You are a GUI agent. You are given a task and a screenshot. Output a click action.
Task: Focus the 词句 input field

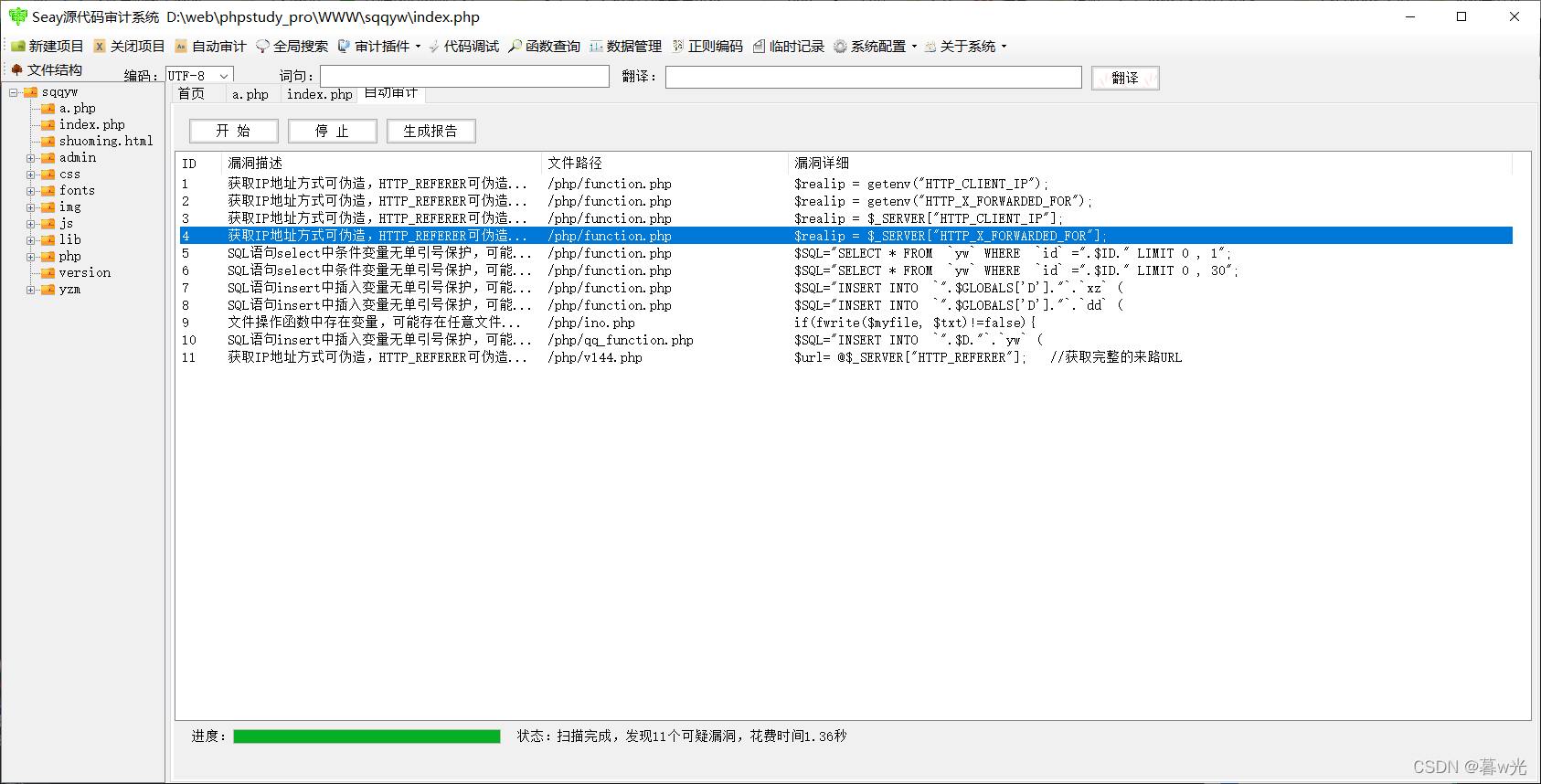(464, 77)
